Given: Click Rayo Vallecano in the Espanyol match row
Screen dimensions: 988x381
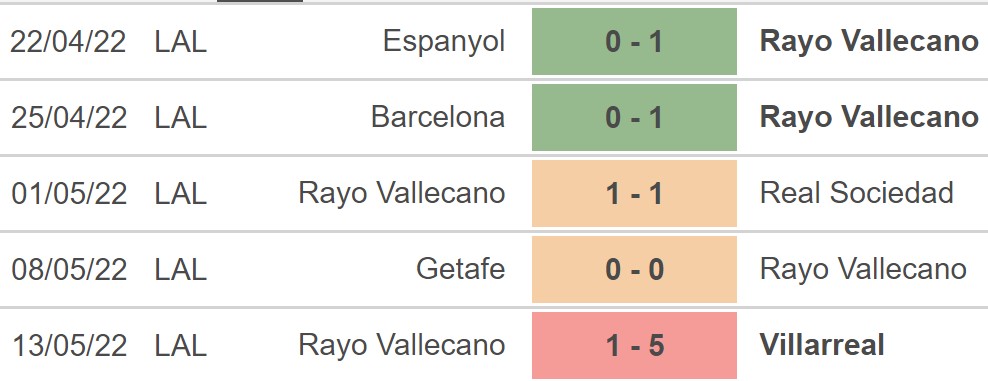Looking at the screenshot, I should coord(869,43).
